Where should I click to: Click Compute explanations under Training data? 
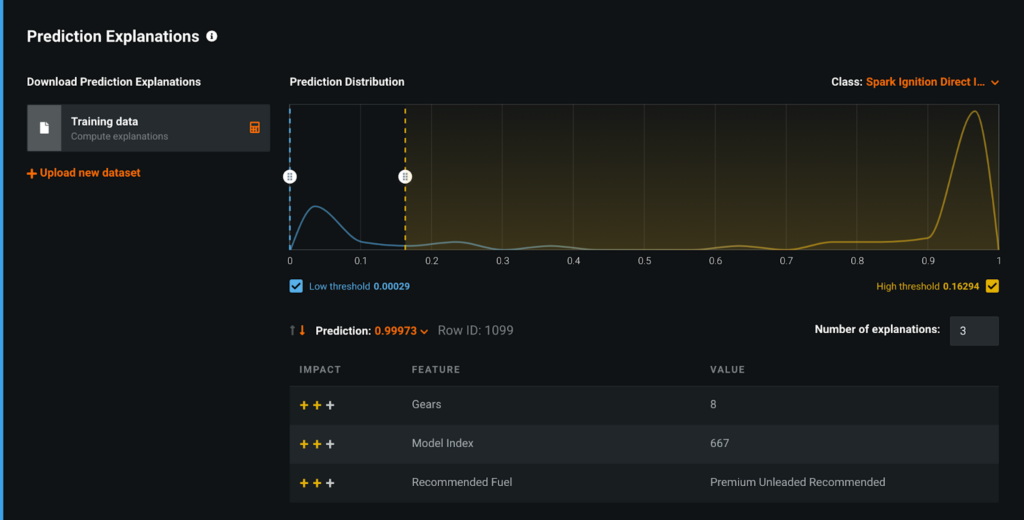click(120, 137)
